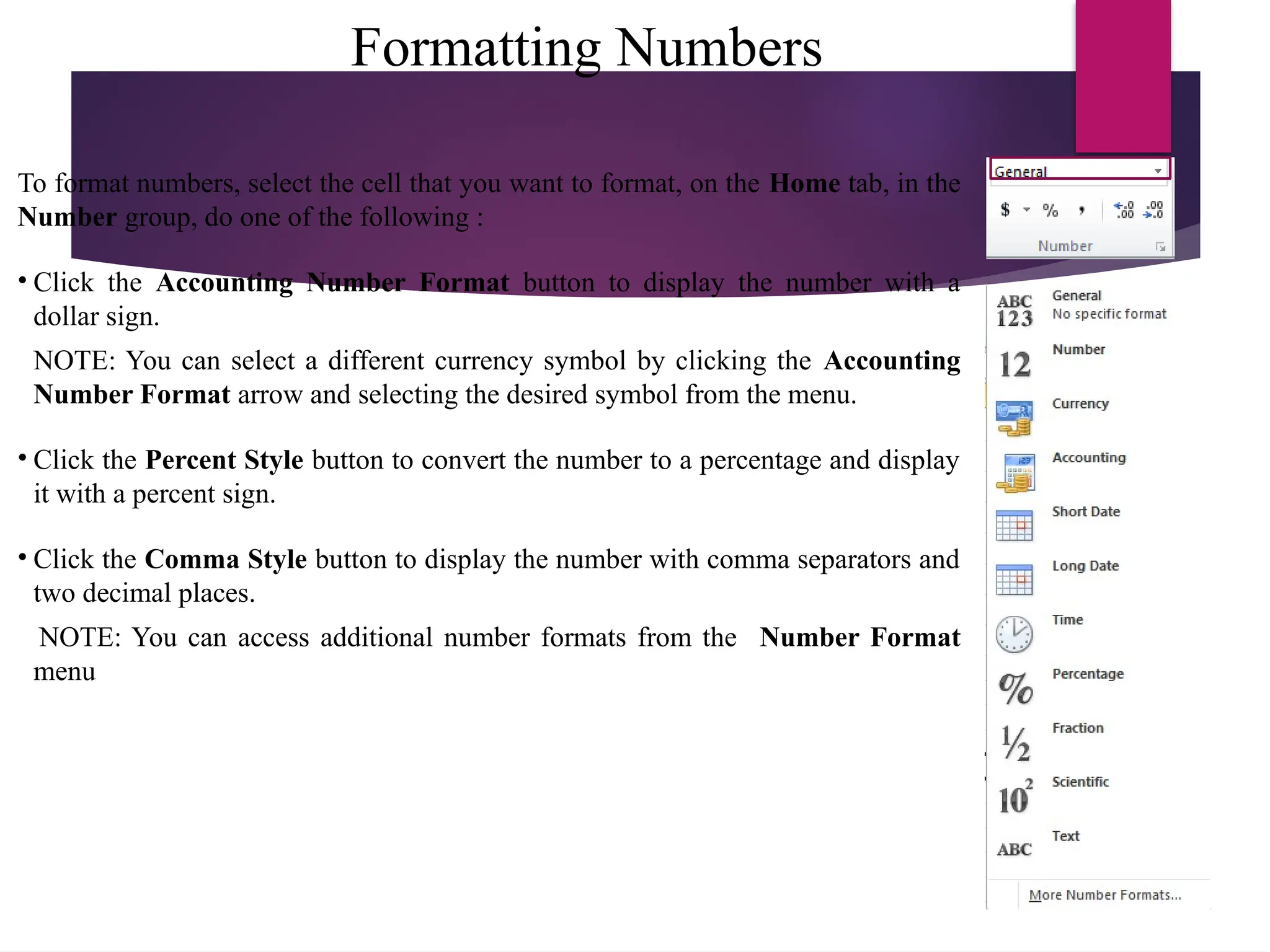Select General No specific format option
Image resolution: width=1270 pixels, height=952 pixels.
(x=1108, y=305)
